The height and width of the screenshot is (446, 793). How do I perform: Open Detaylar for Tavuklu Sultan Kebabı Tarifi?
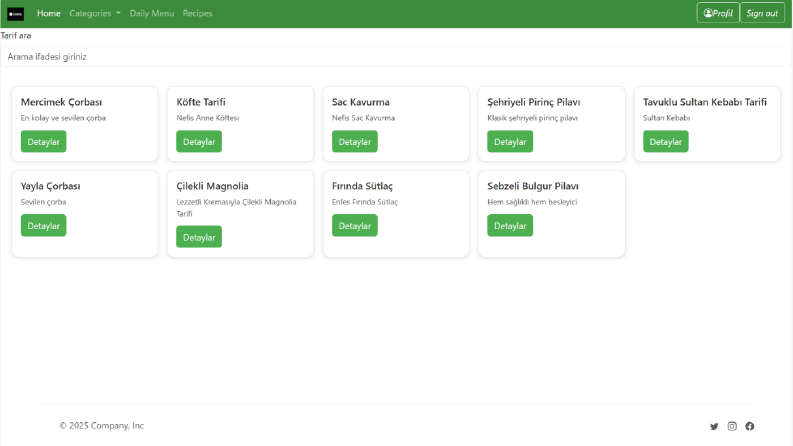(666, 142)
